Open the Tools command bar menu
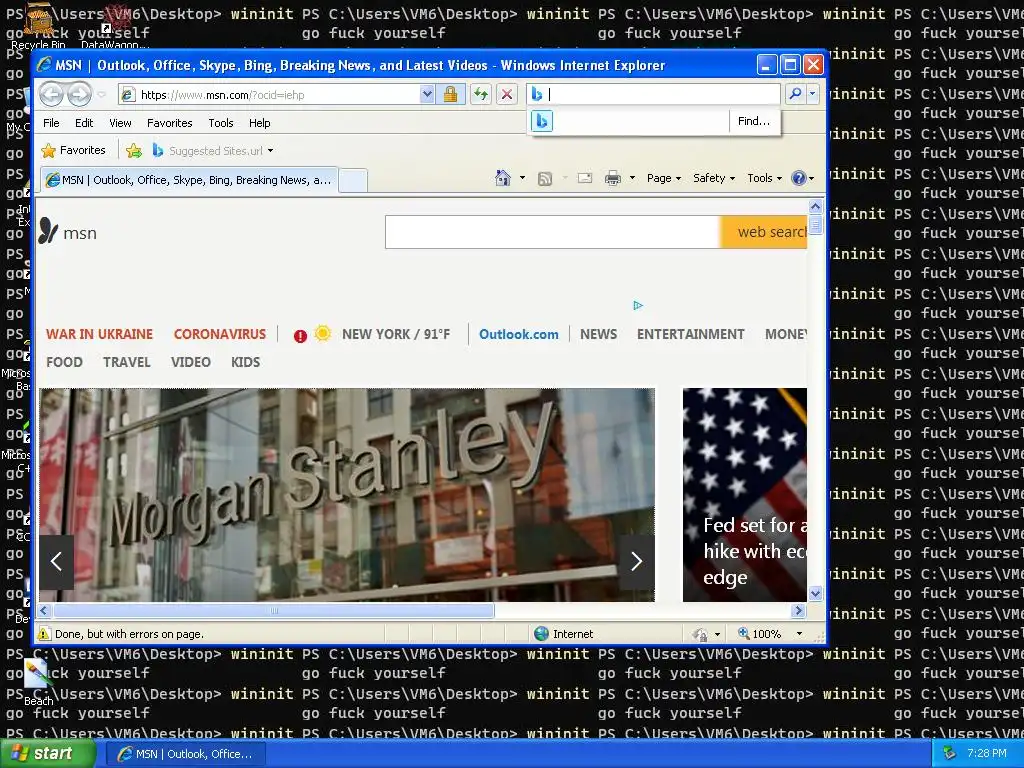The height and width of the screenshot is (768, 1024). point(764,178)
